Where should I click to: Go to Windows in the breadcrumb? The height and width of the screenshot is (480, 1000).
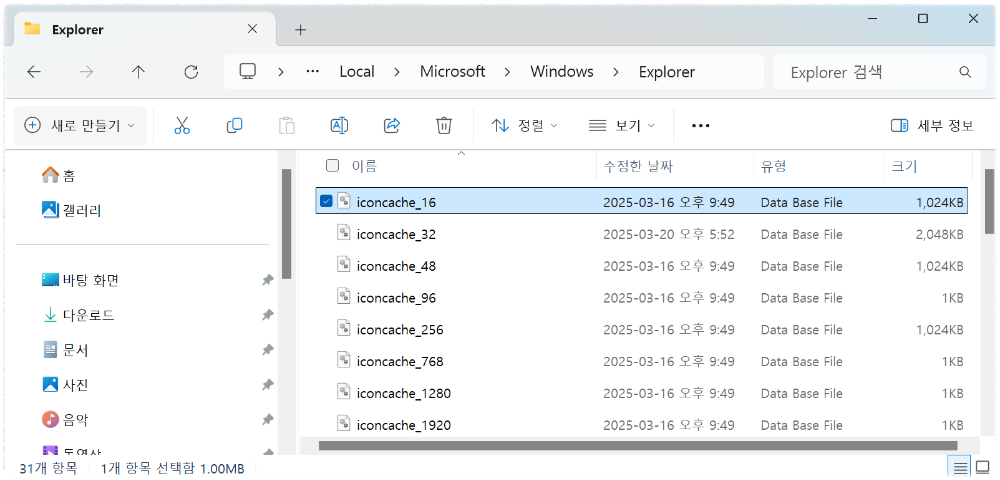click(x=562, y=72)
